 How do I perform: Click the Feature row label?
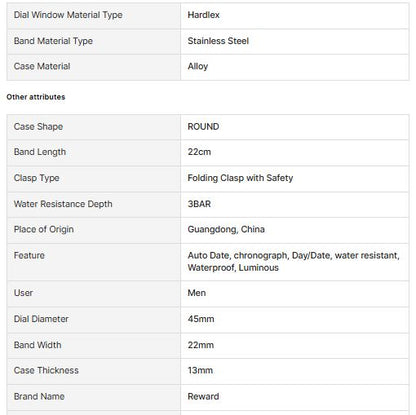[x=29, y=256]
